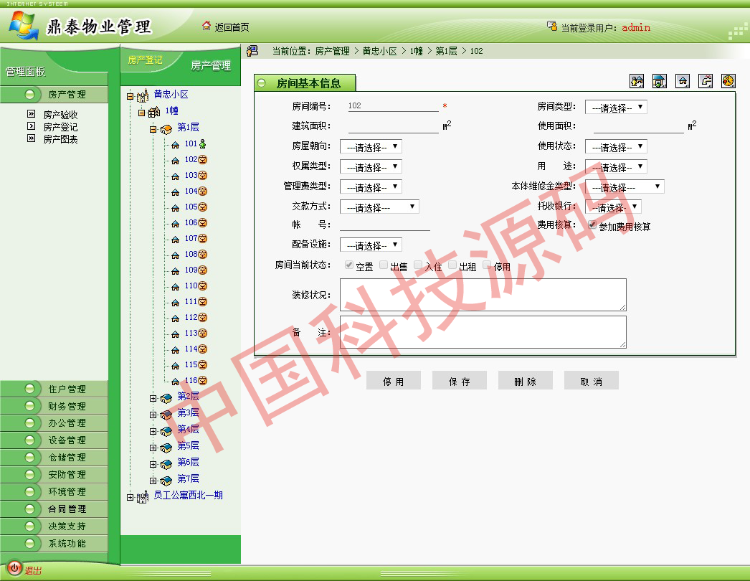Screen dimensions: 750x581
Task: Open the 配备设施 dropdown
Action: (371, 245)
